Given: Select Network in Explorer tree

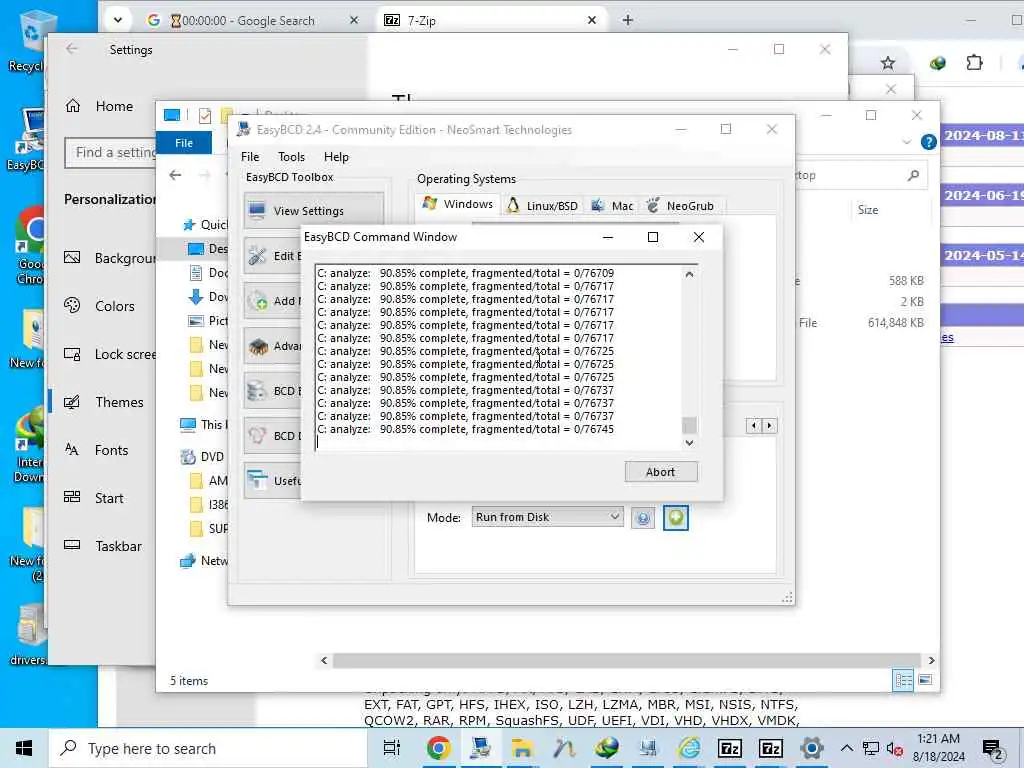Looking at the screenshot, I should (204, 560).
